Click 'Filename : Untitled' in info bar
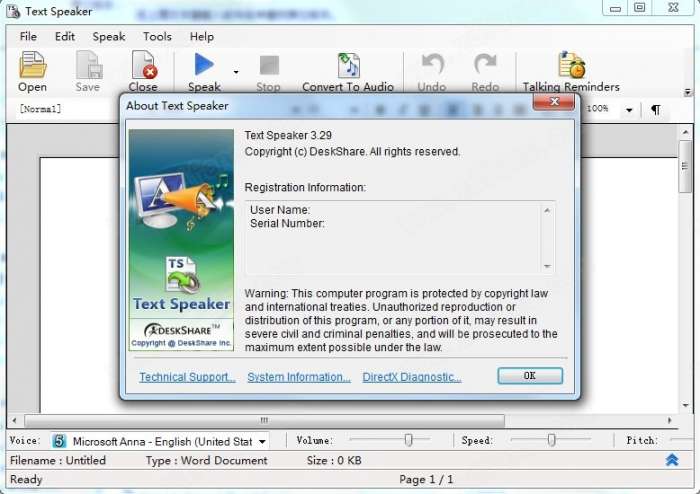This screenshot has width=700, height=494. pyautogui.click(x=58, y=460)
